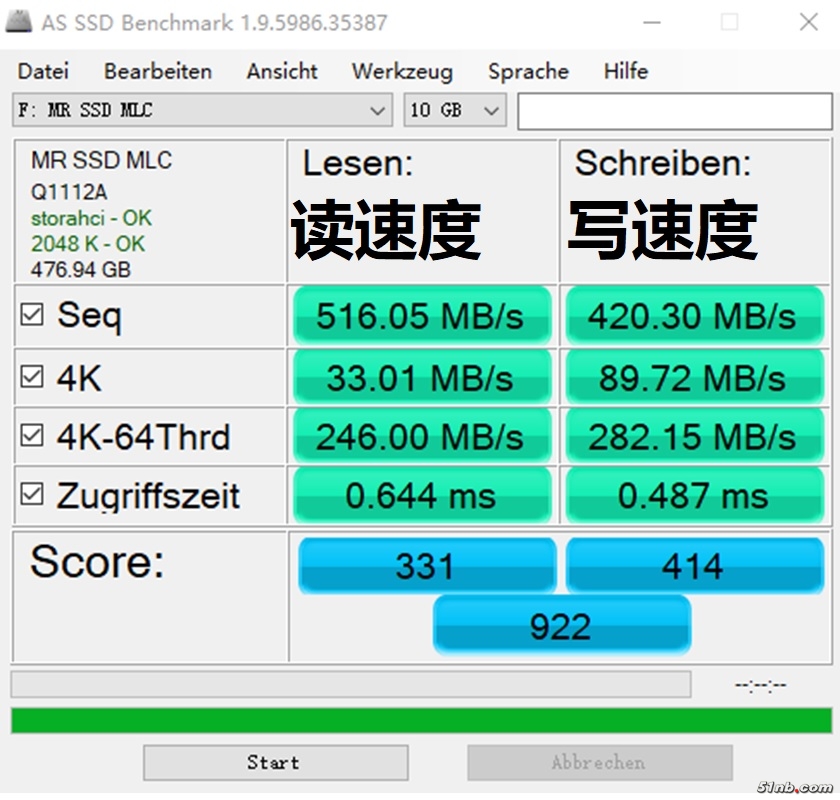Click the disabled Abbrechen button
Screen dimensions: 840x800
pos(600,762)
